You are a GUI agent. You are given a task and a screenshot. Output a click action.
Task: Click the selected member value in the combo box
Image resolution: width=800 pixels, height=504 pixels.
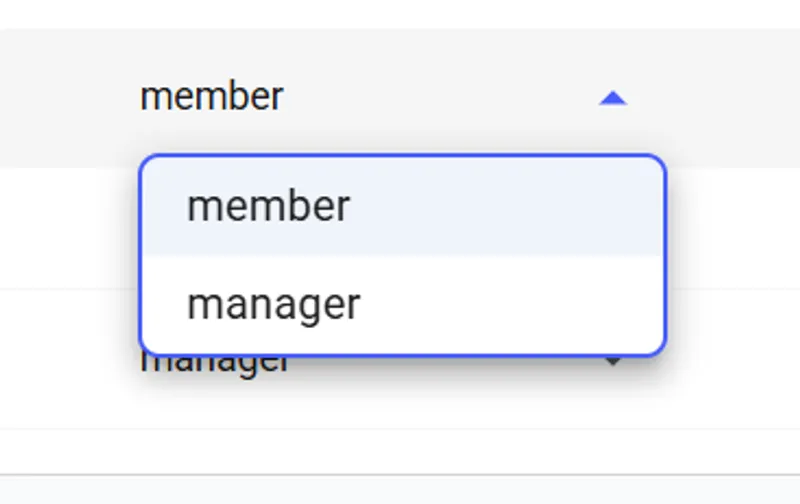click(211, 96)
